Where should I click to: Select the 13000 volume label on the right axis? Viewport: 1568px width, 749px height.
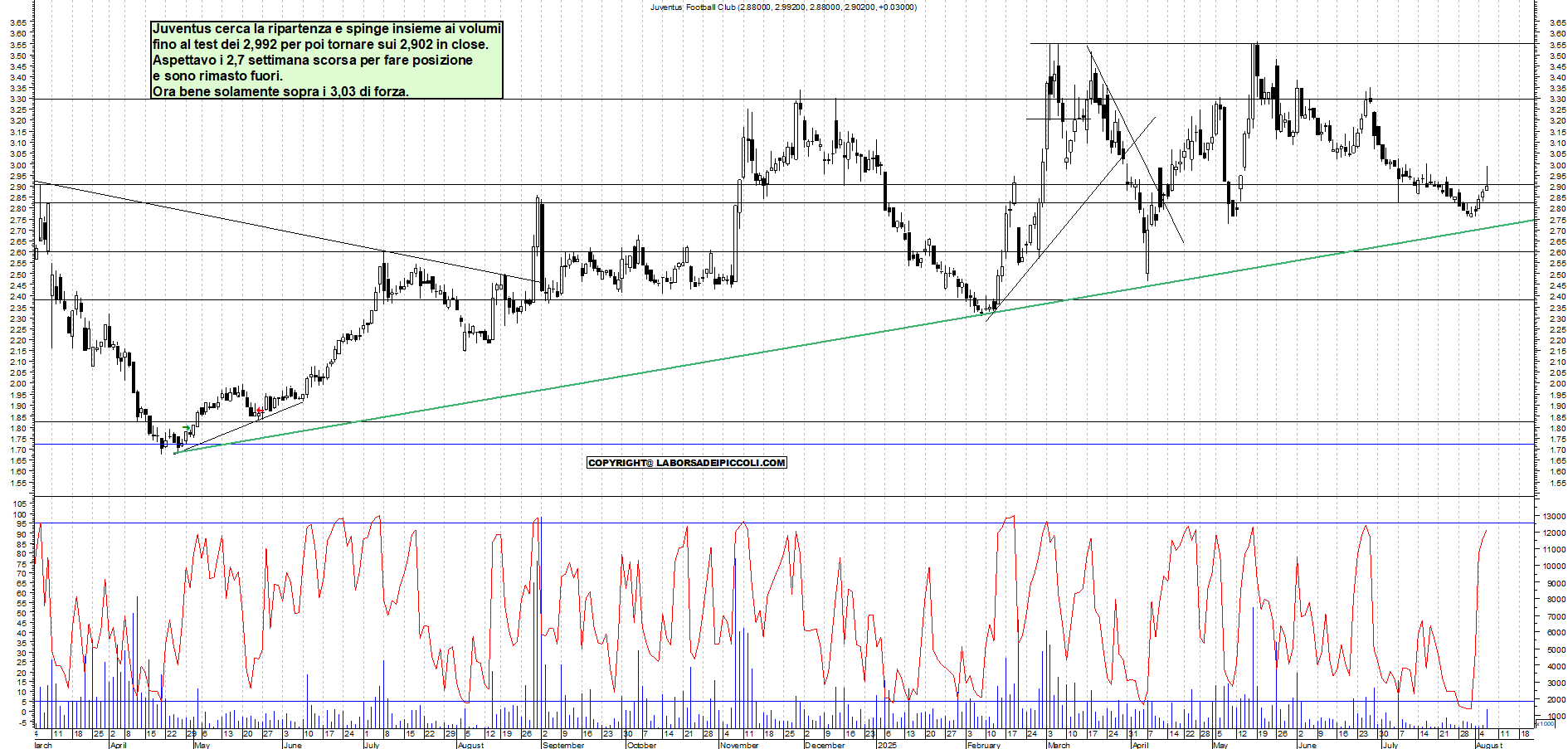[x=1554, y=516]
